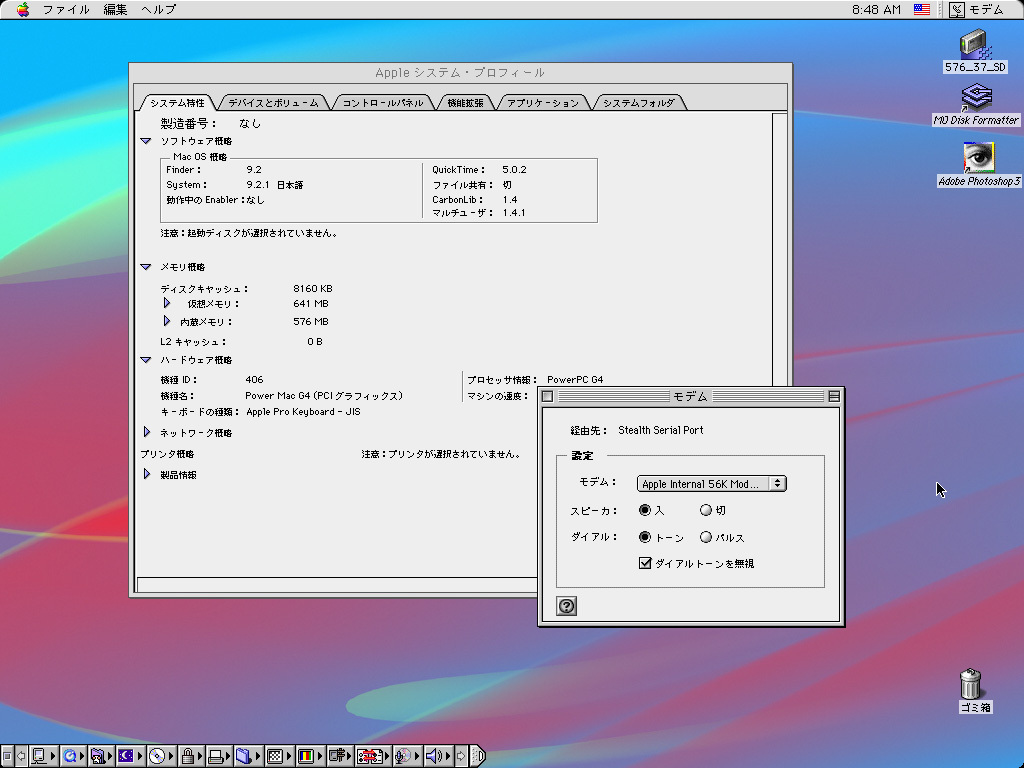The width and height of the screenshot is (1024, 768).
Task: Expand the ネットワーク概略 section
Action: click(x=147, y=433)
